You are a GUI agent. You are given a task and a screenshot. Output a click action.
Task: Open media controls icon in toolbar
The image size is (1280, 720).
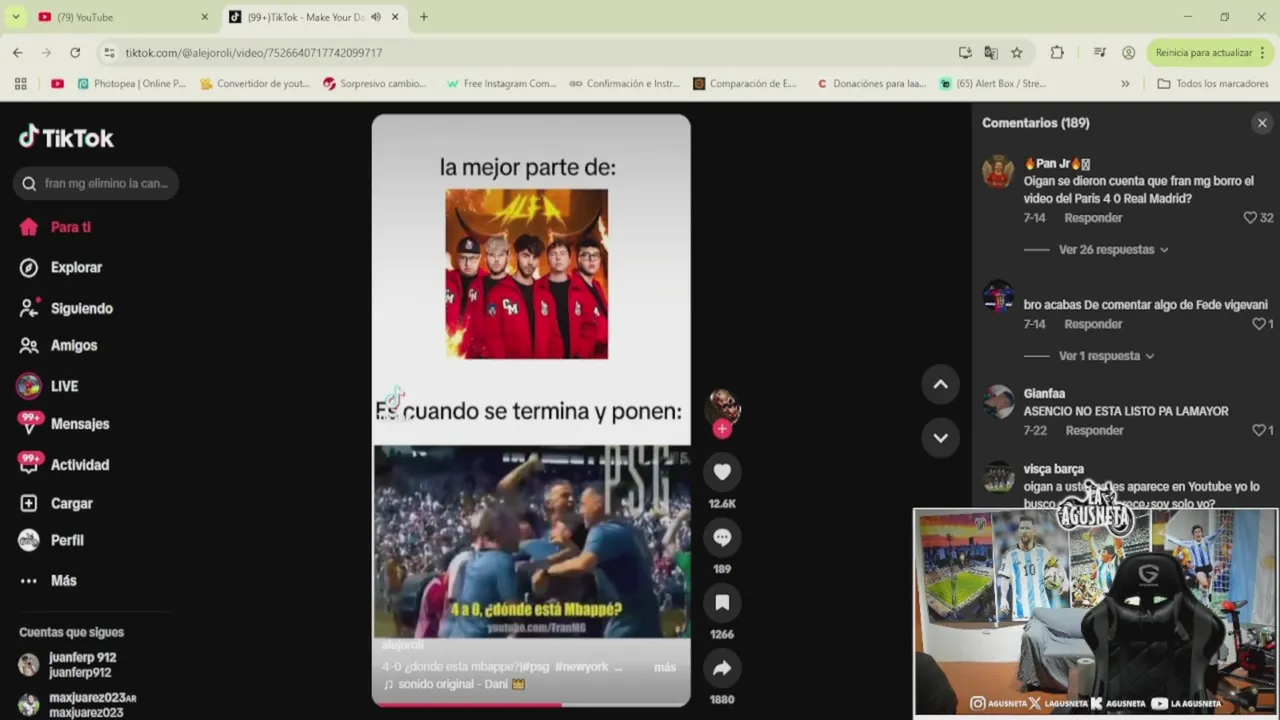1099,52
